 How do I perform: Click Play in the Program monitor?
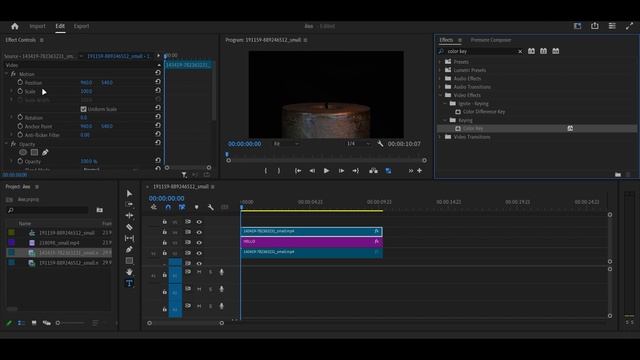tap(326, 171)
